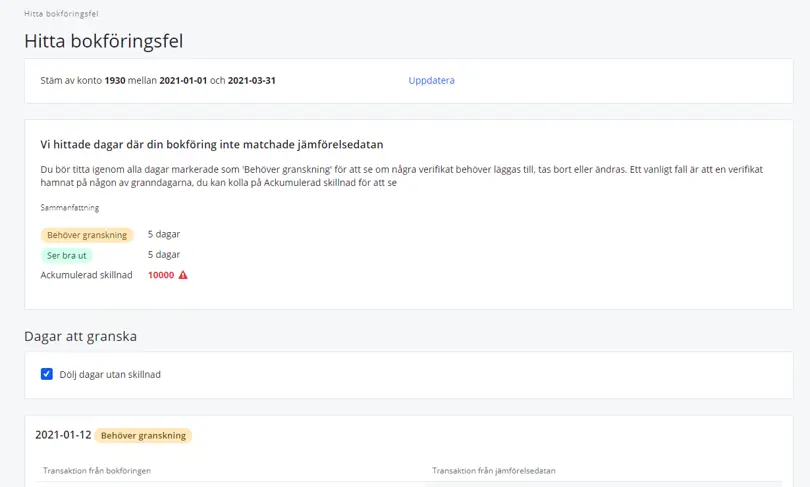
Task: Click the end date 2021-03-31
Action: click(252, 80)
